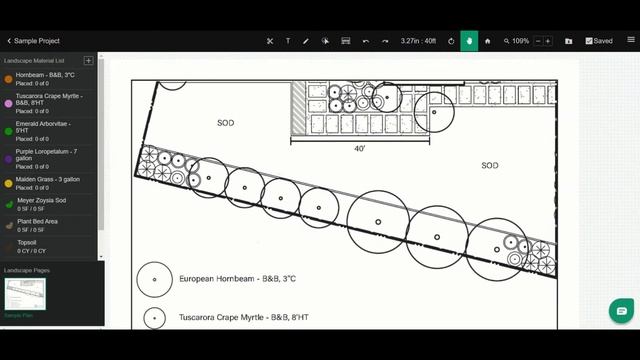Add a new landscape material item
Image resolution: width=640 pixels, height=360 pixels.
(88, 61)
